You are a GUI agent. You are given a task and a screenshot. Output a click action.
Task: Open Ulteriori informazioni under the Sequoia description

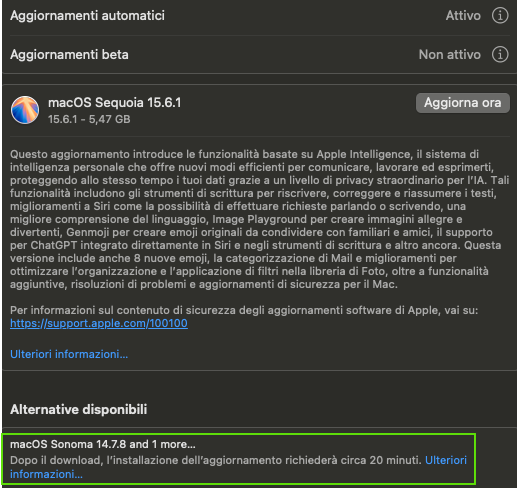point(69,354)
